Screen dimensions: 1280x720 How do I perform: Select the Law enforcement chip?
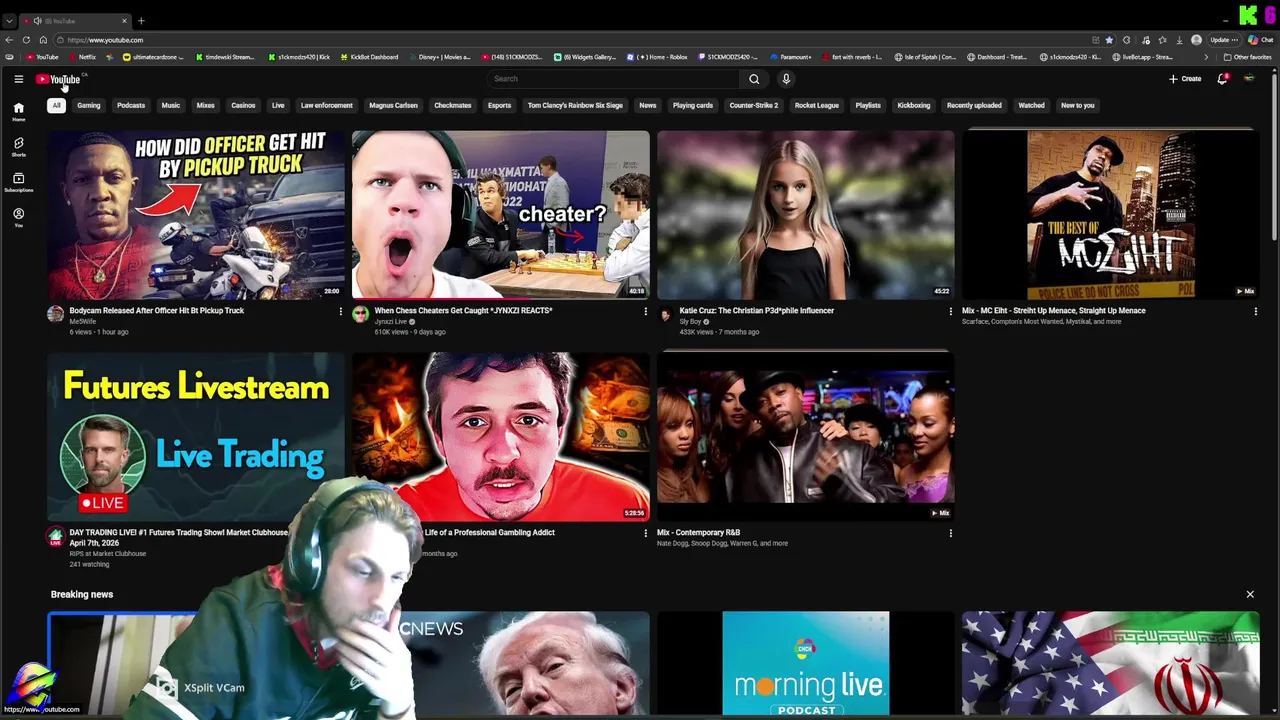pyautogui.click(x=327, y=105)
